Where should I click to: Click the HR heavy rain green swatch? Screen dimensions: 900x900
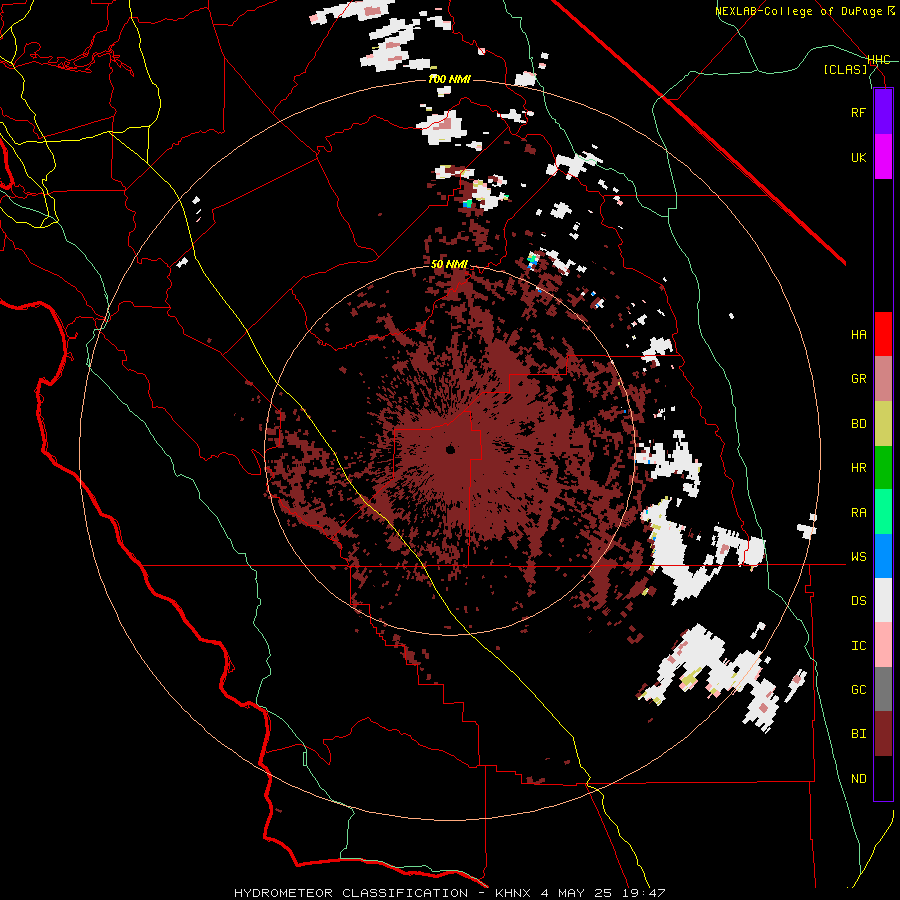[x=883, y=468]
